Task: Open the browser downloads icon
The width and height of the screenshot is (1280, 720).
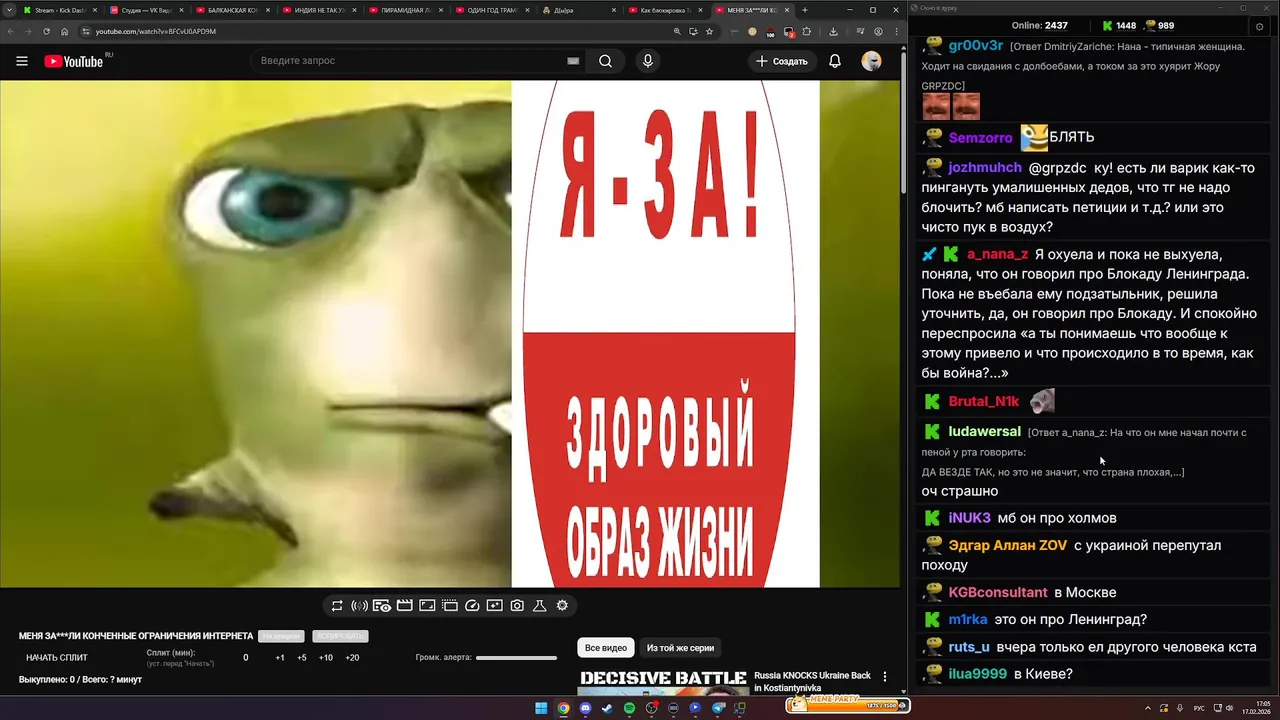Action: pyautogui.click(x=834, y=31)
